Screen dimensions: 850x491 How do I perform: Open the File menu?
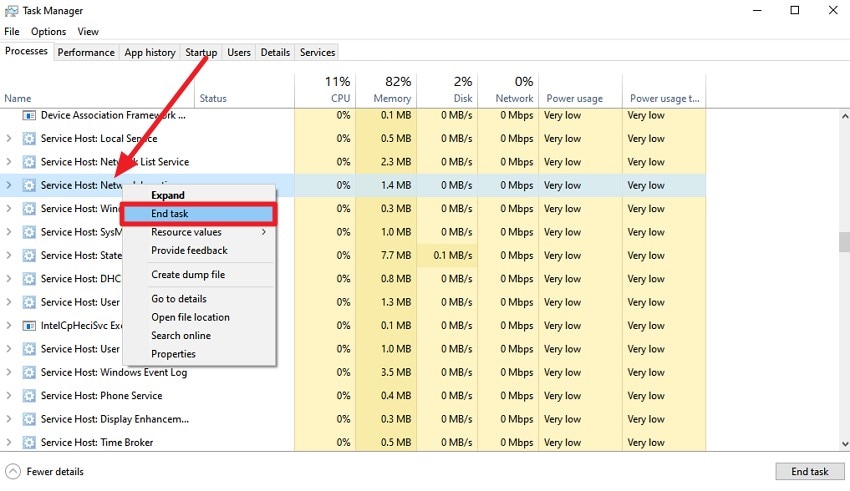(11, 31)
